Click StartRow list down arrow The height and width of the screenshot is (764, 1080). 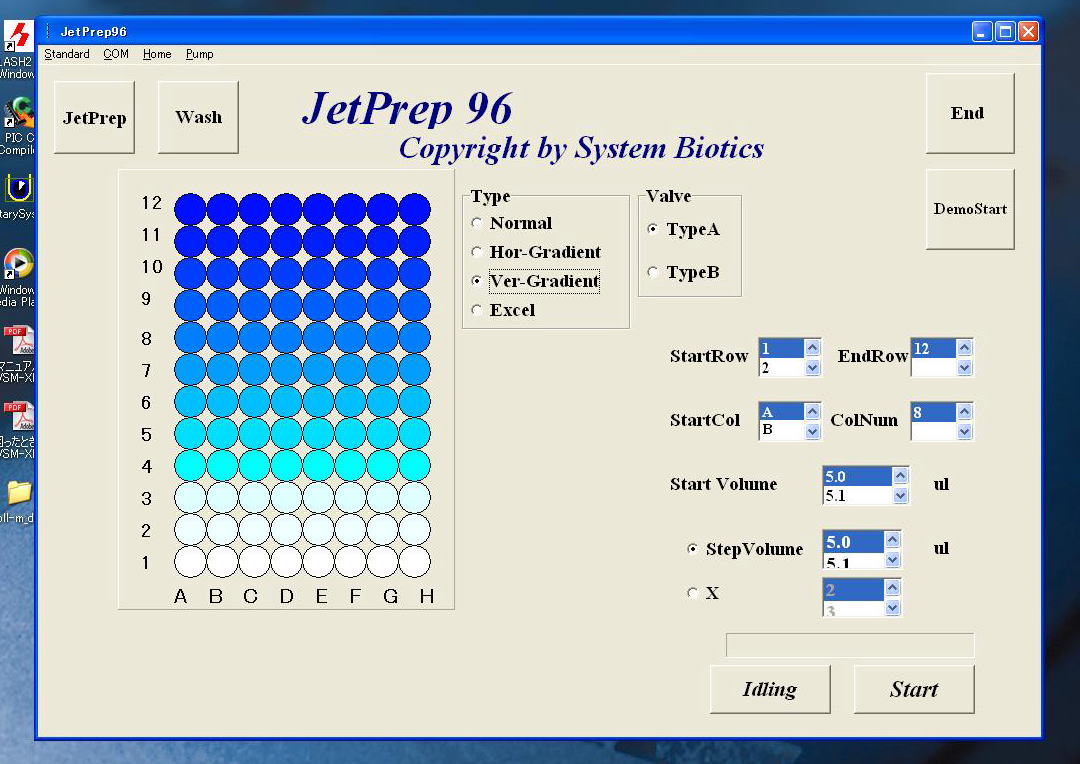click(x=812, y=368)
